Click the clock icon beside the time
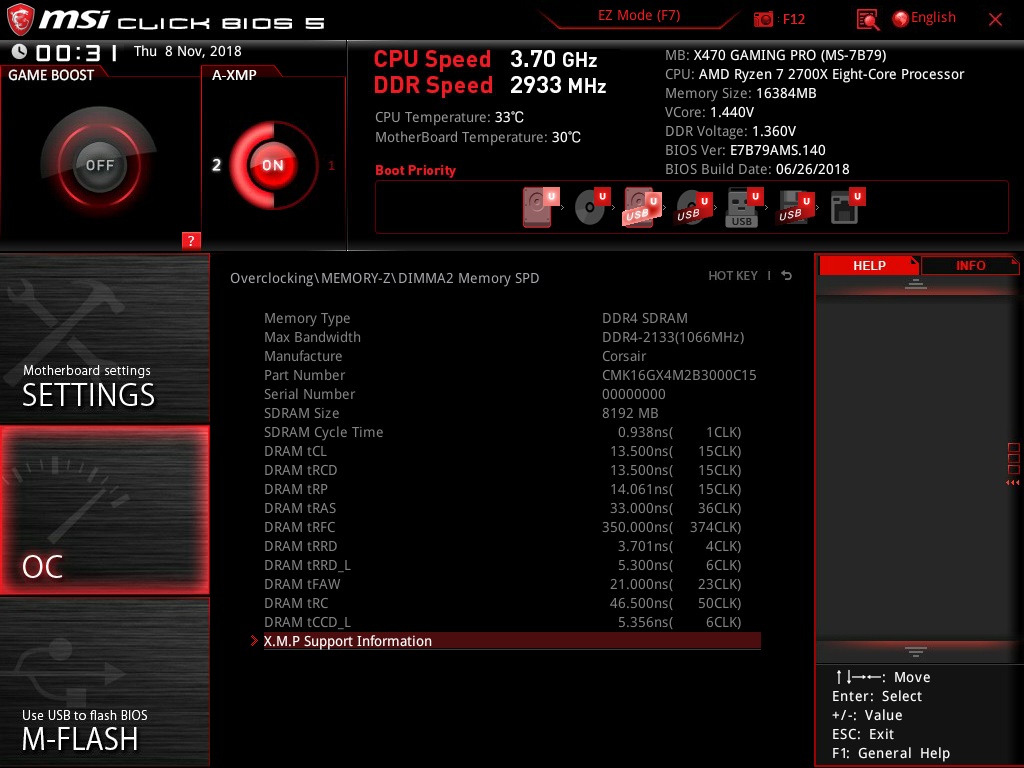The width and height of the screenshot is (1024, 768). (x=19, y=51)
